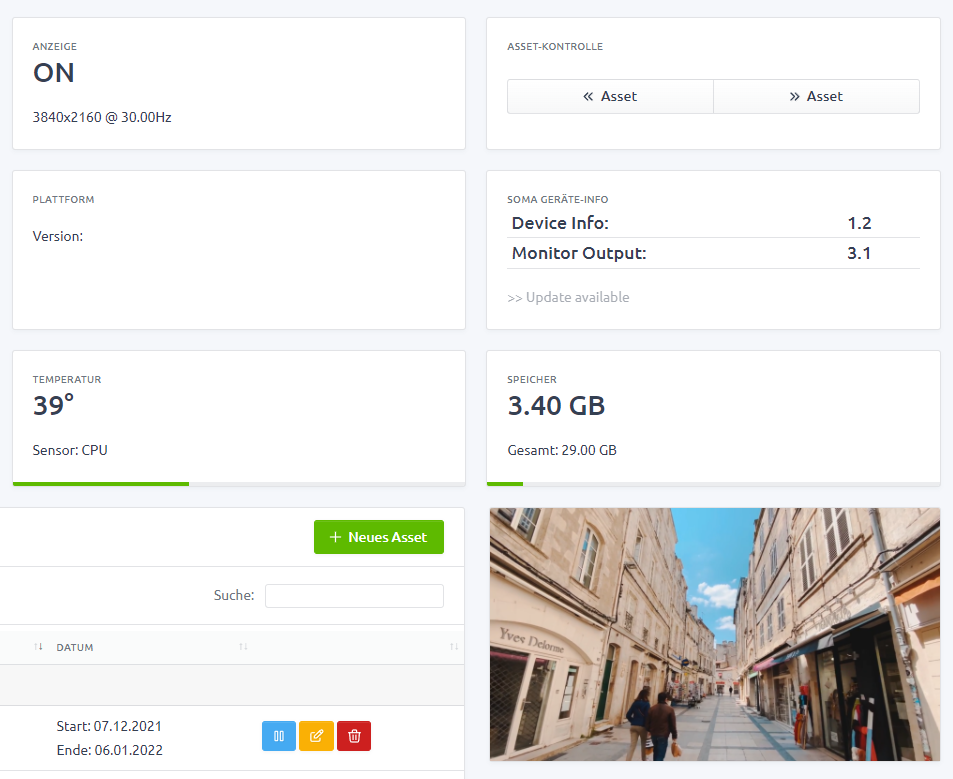Click the sort arrows left of DATUM
The image size is (953, 779).
36,647
